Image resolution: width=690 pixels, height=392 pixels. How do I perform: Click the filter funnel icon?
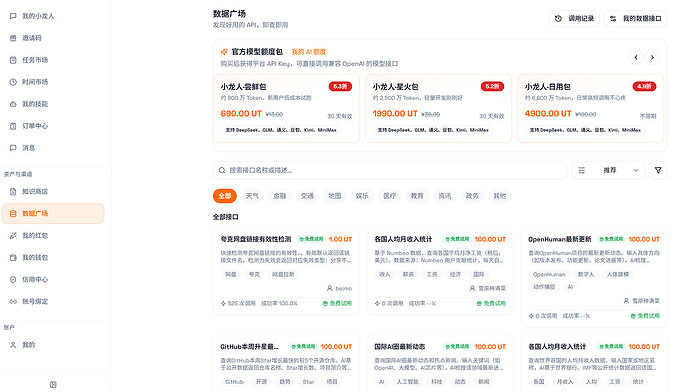coord(658,170)
